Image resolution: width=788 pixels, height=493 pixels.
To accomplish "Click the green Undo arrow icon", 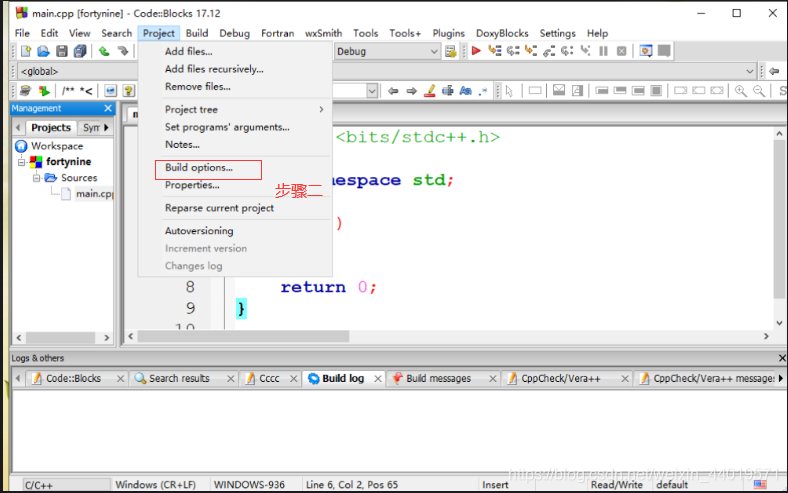I will point(104,51).
